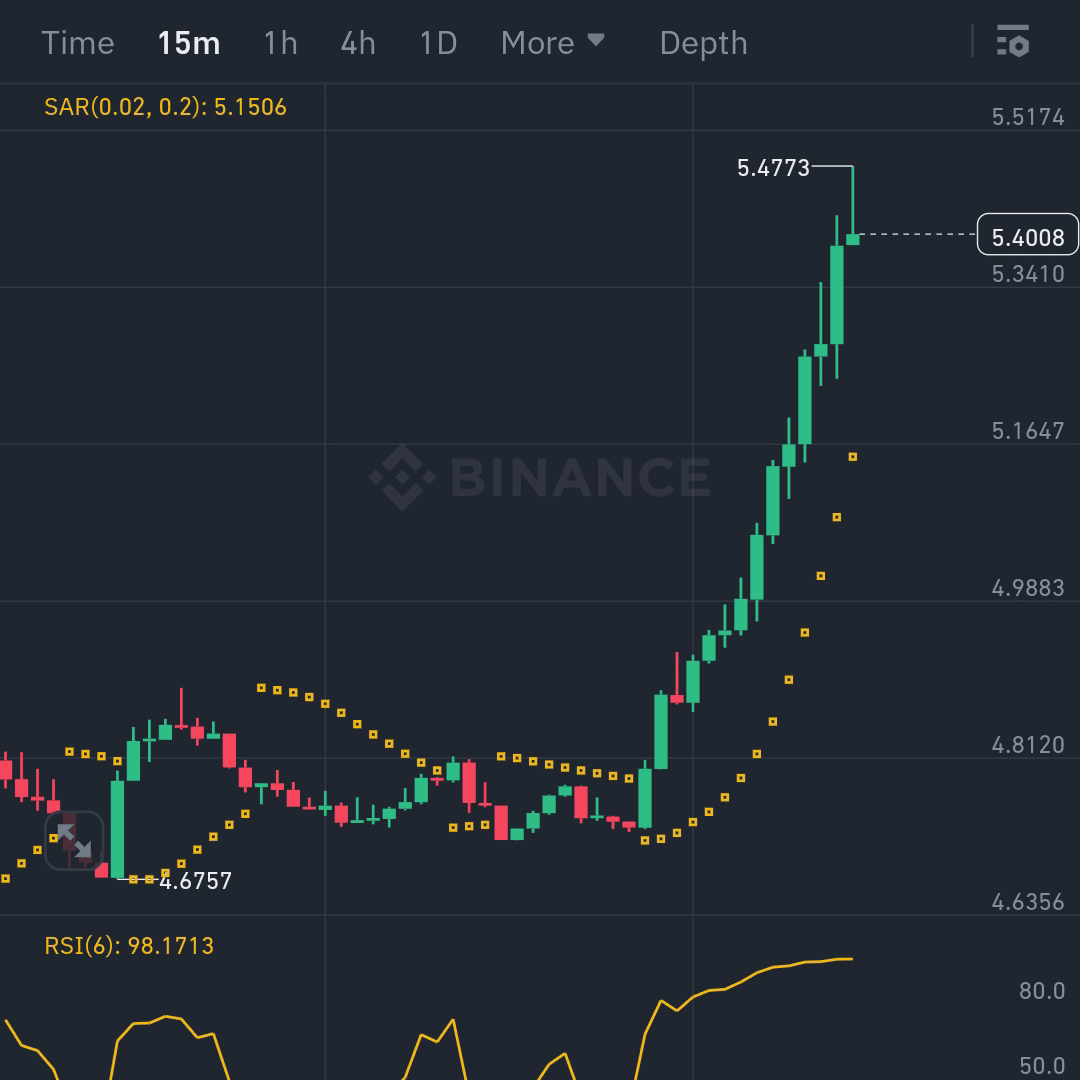This screenshot has height=1080, width=1080.
Task: Select the Time chart interval
Action: (x=78, y=43)
